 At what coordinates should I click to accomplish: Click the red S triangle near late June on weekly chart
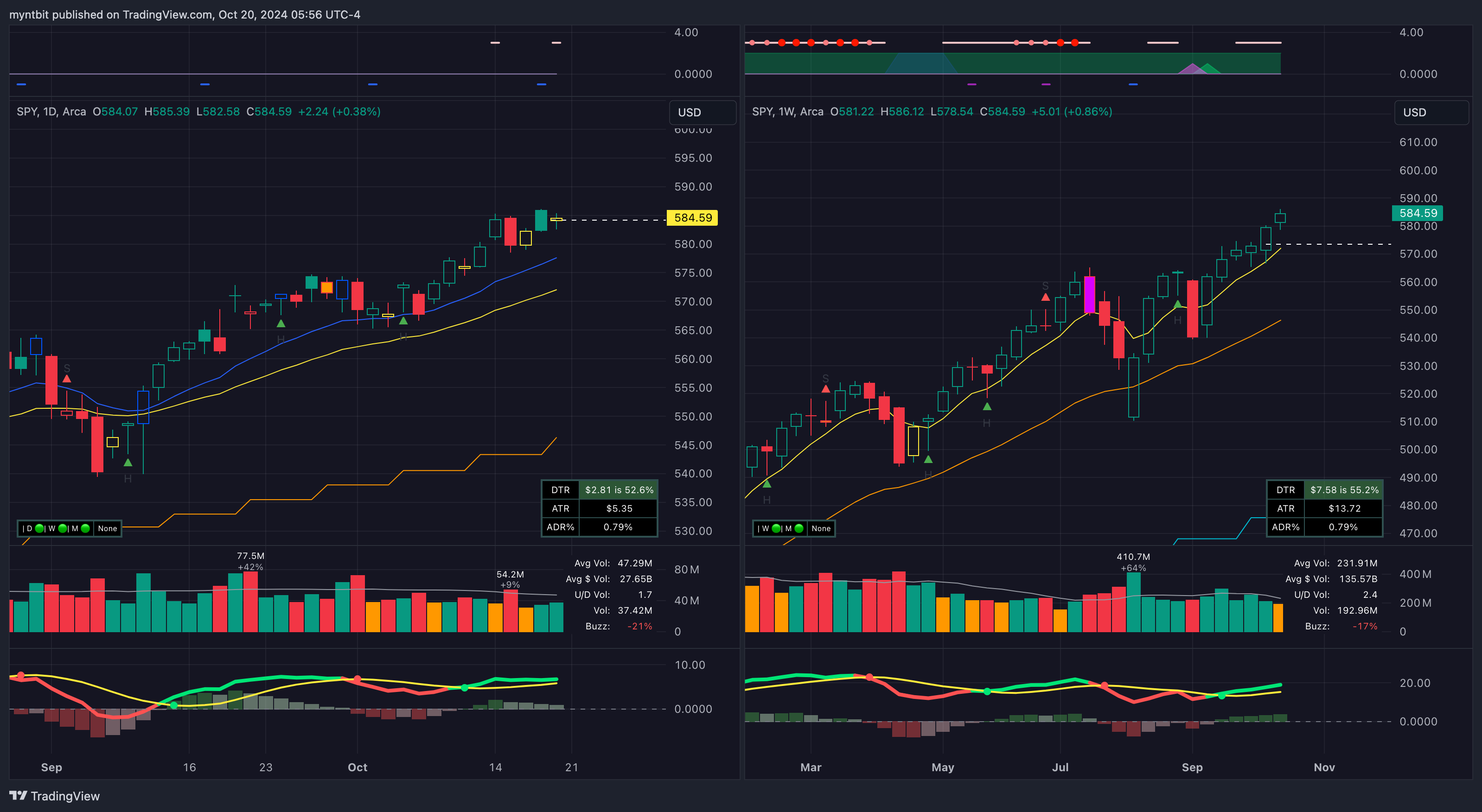tap(1045, 297)
